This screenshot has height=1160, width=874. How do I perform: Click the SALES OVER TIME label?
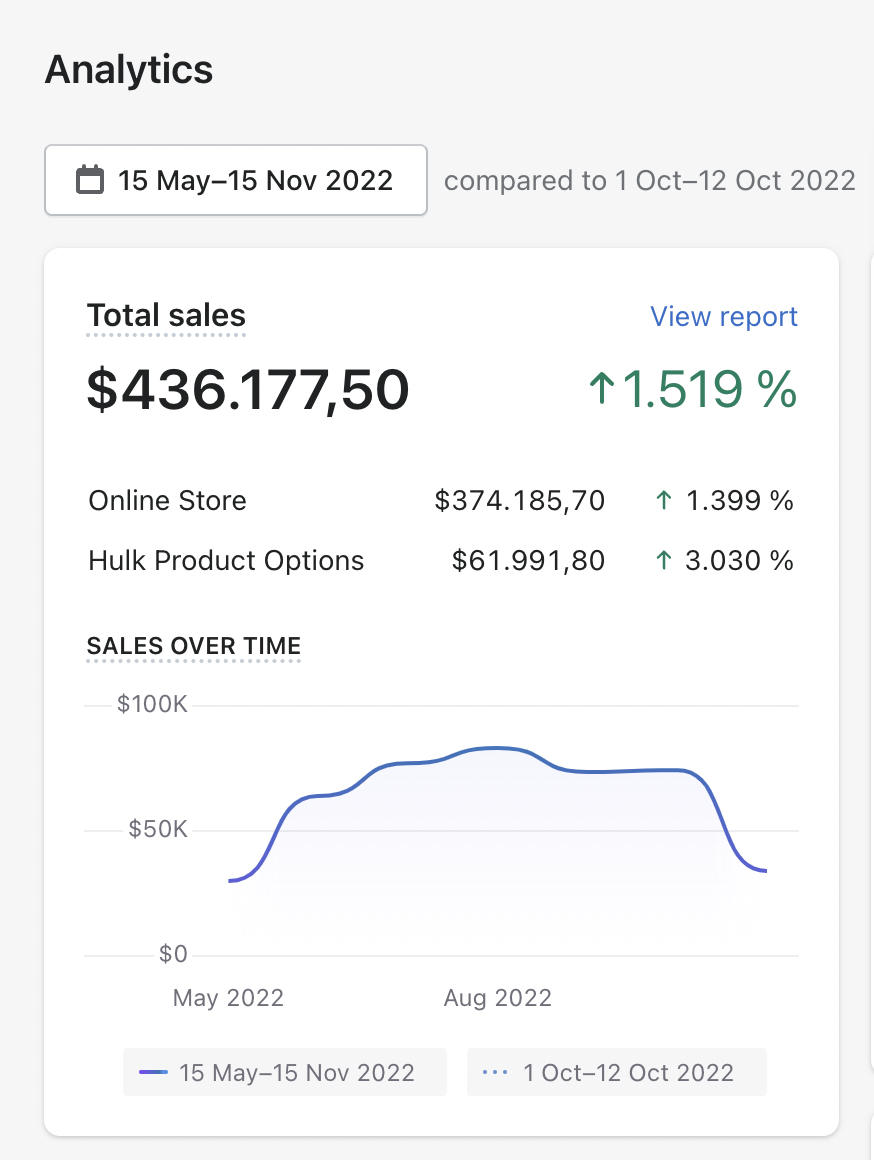(194, 646)
